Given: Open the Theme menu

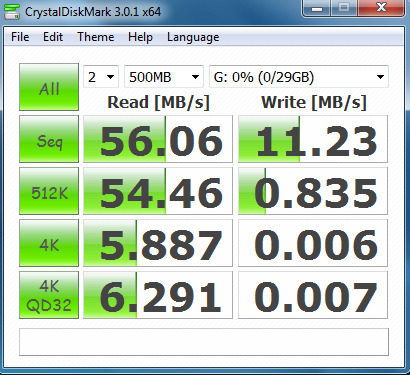Looking at the screenshot, I should point(96,37).
